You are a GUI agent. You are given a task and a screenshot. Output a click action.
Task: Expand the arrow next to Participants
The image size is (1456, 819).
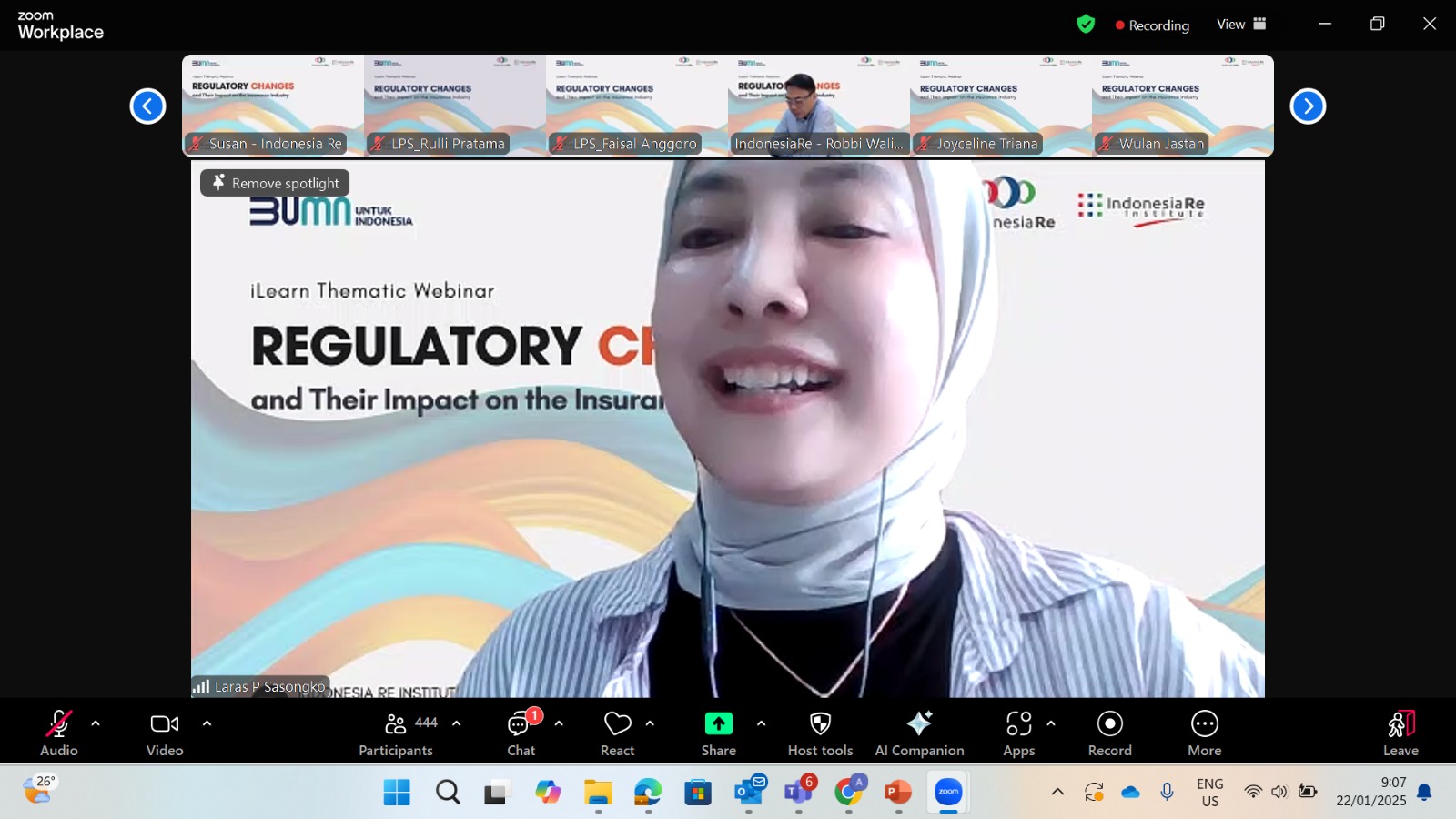(457, 723)
